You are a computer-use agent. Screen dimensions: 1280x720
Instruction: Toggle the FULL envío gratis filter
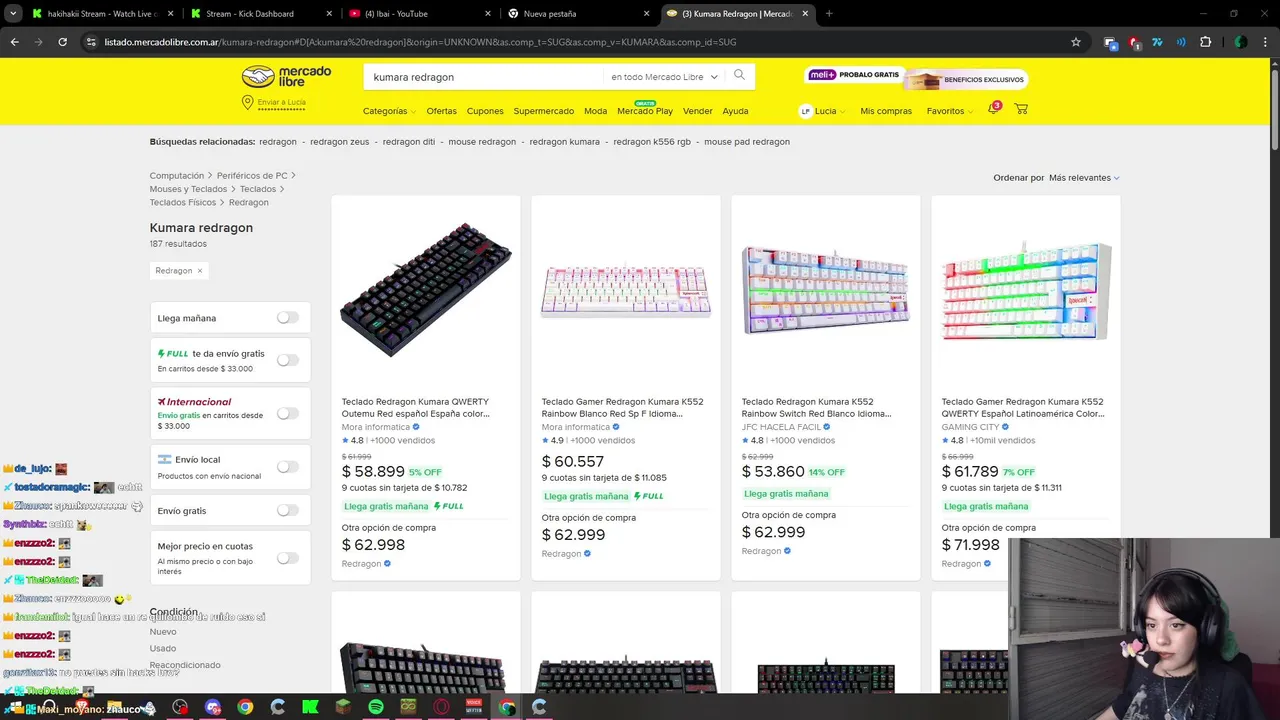coord(288,360)
